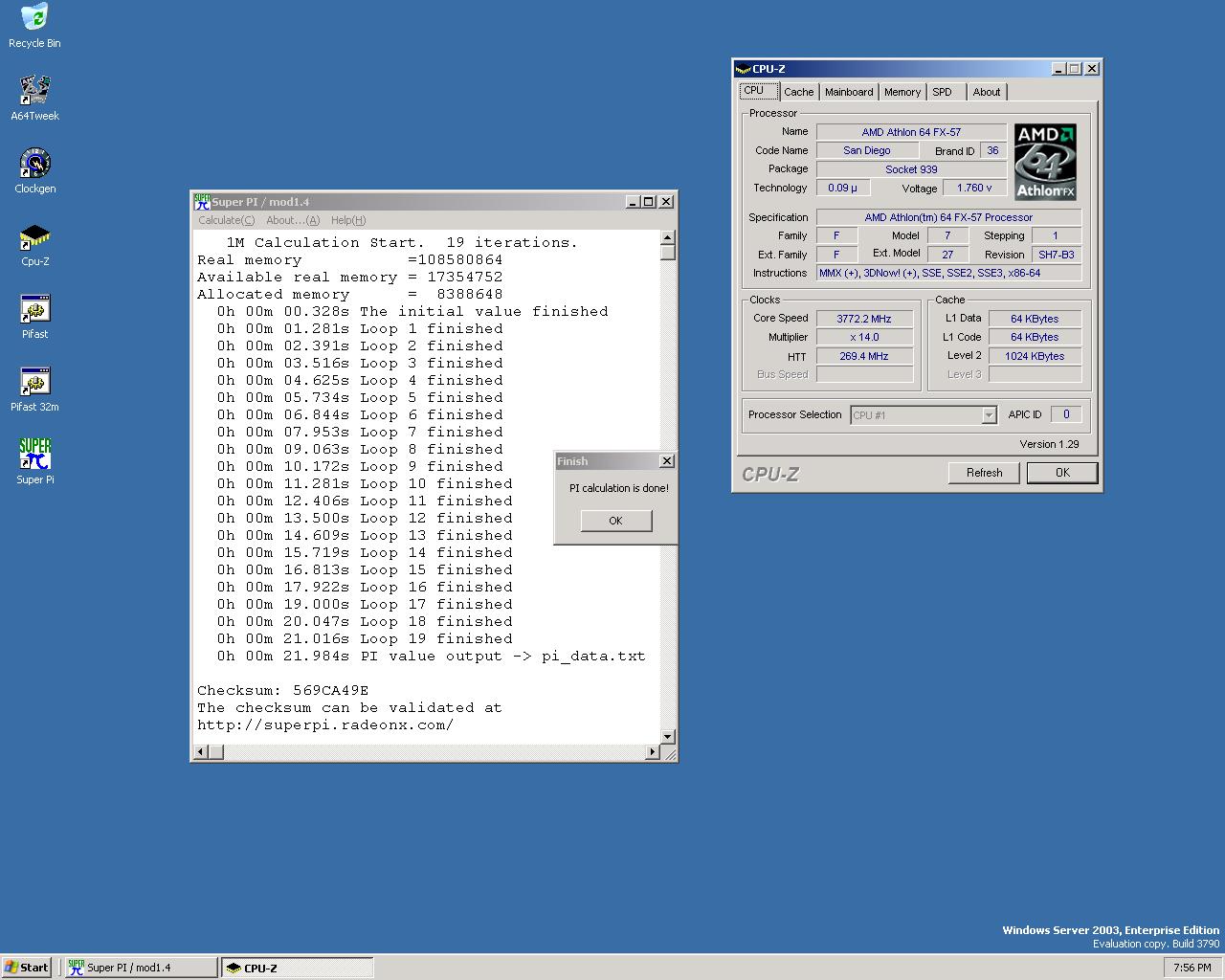Open the About menu in Super PI
The height and width of the screenshot is (980, 1225).
coord(293,220)
